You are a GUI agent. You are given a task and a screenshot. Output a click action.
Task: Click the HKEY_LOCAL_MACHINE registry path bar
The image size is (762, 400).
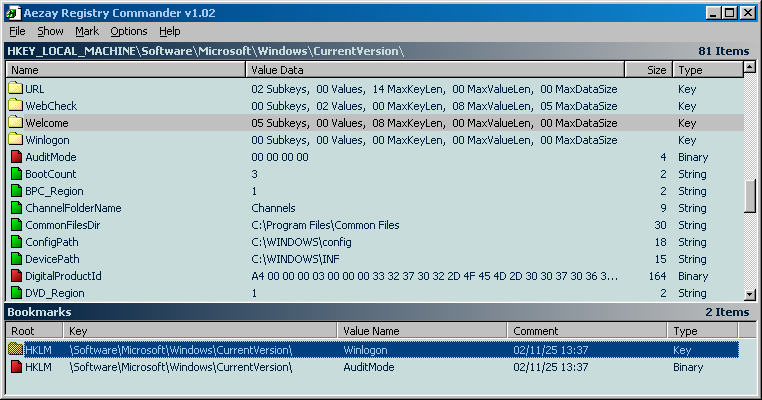pos(381,51)
